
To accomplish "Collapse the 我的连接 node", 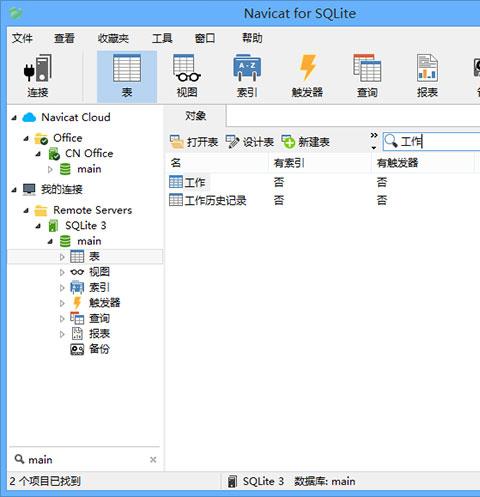I will 14,190.
